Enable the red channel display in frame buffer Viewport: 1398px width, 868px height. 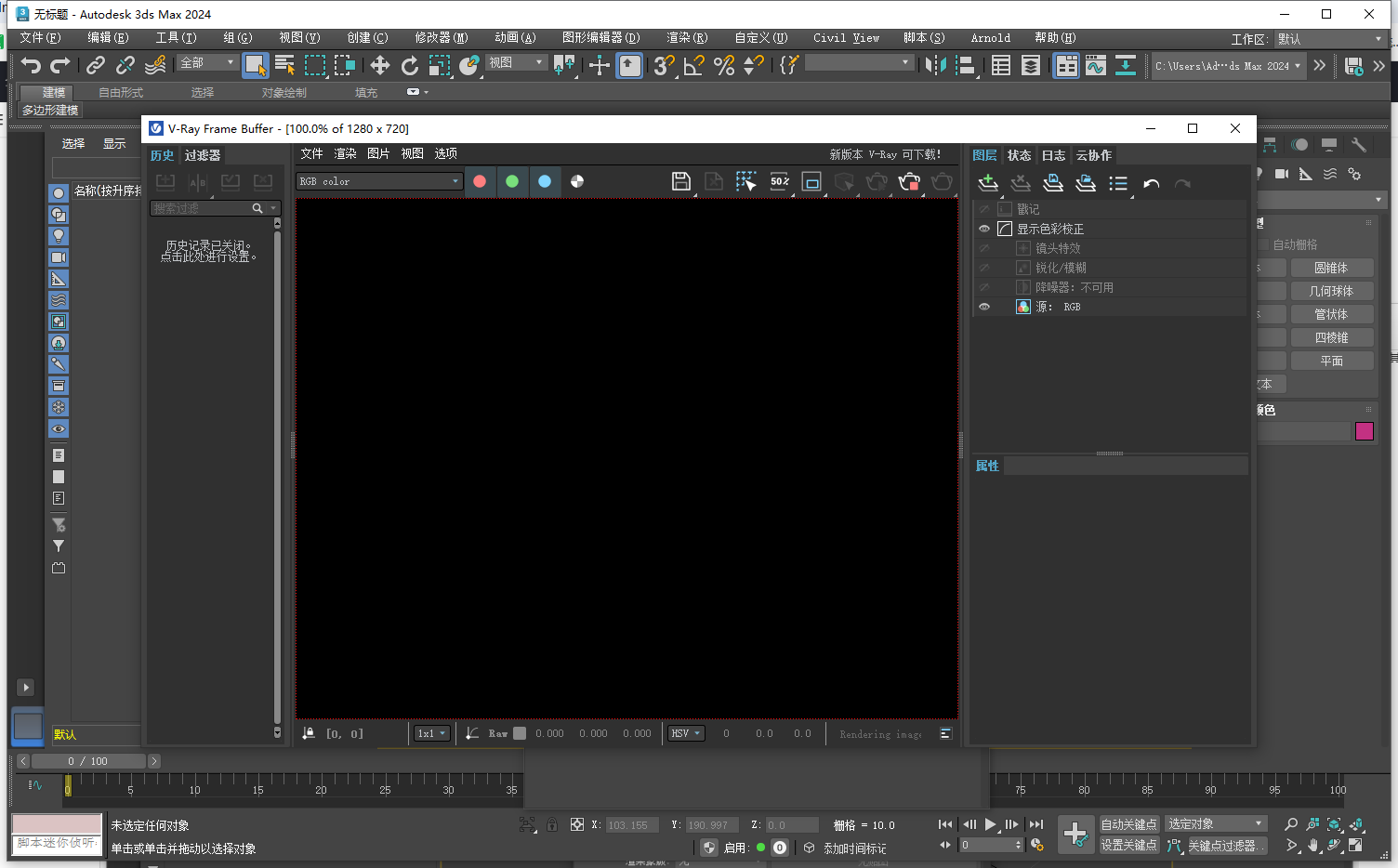click(x=481, y=181)
